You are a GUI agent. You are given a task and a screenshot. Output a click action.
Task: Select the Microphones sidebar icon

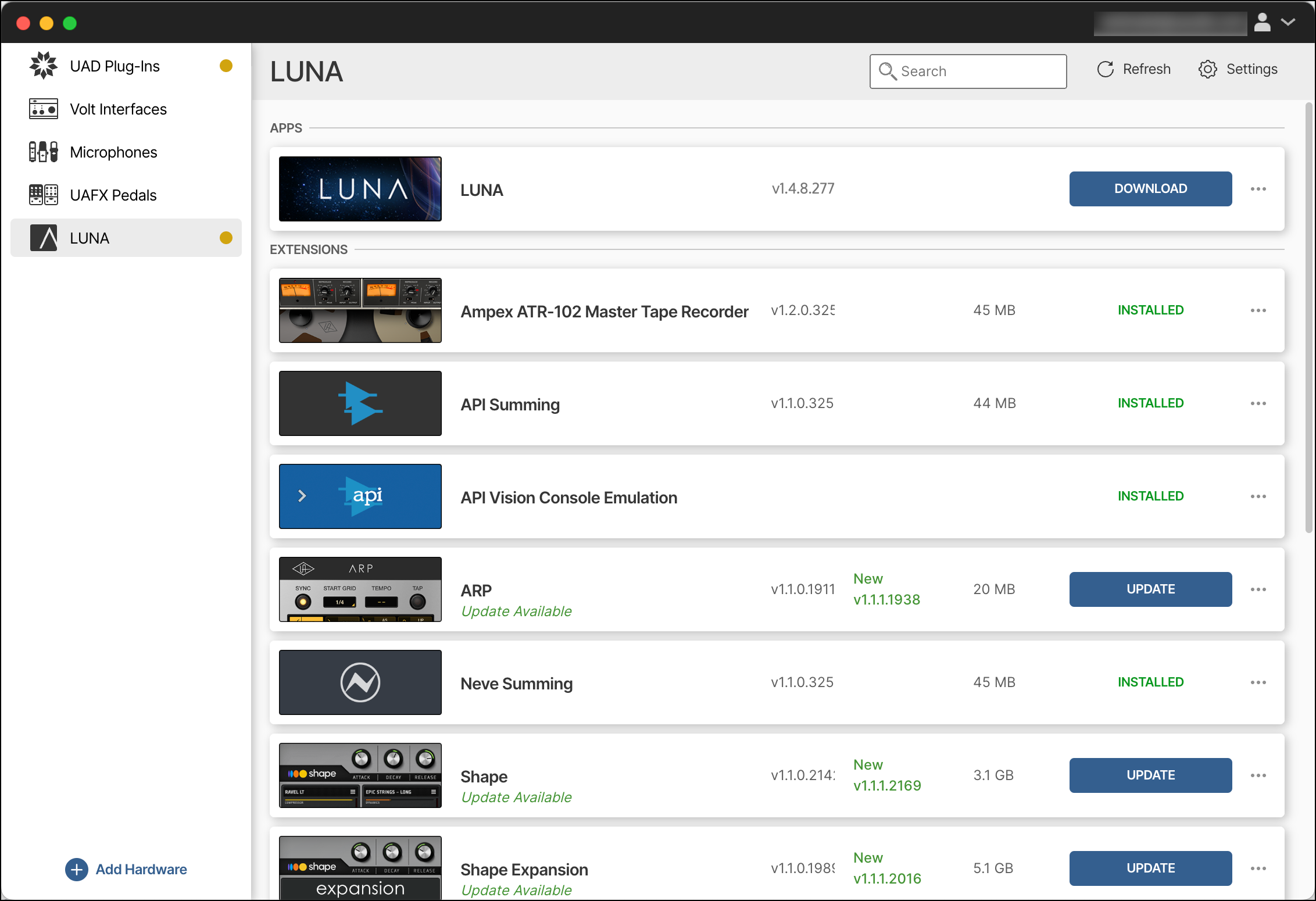[x=44, y=152]
